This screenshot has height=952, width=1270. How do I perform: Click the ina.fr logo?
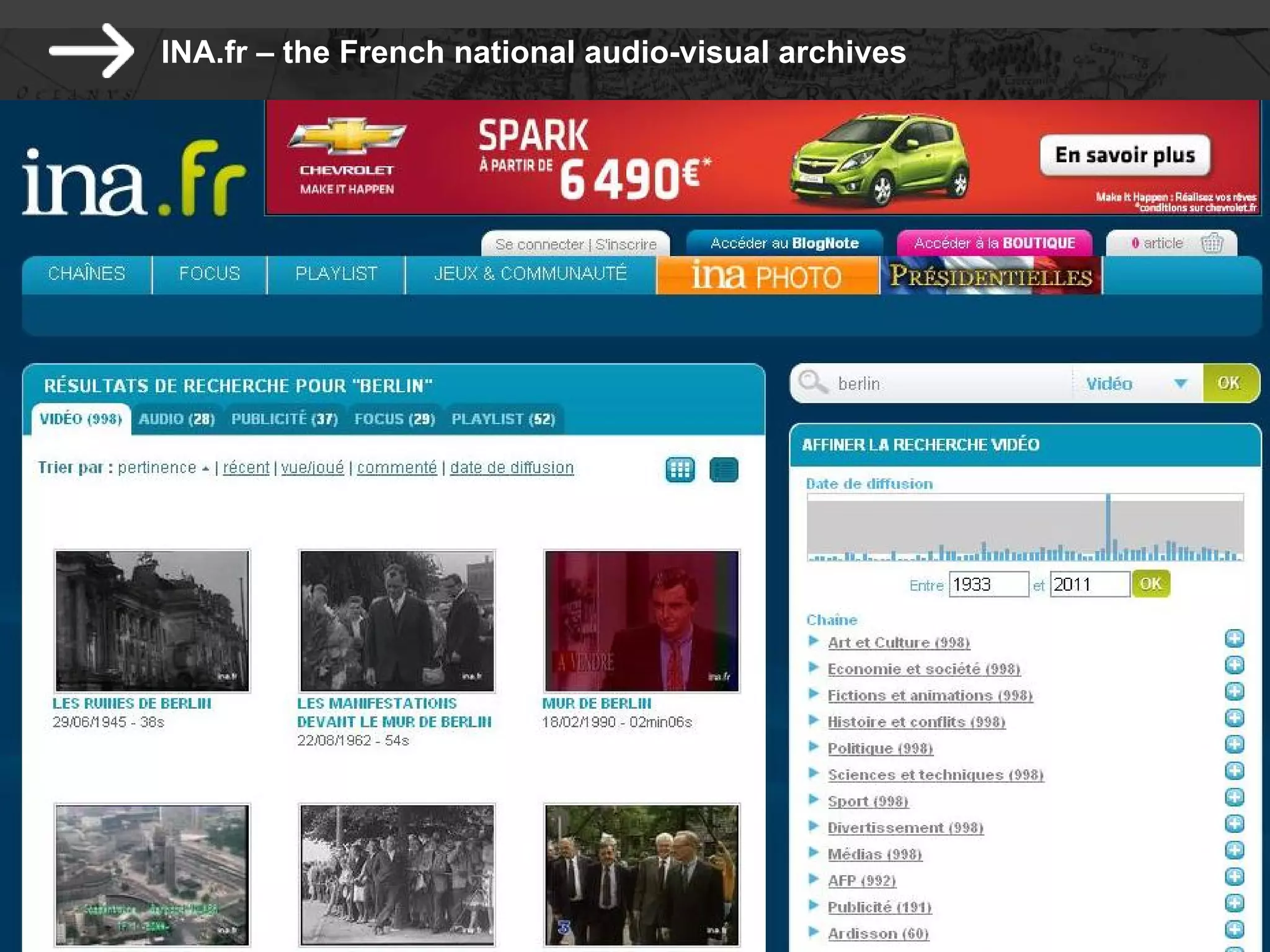(x=134, y=180)
